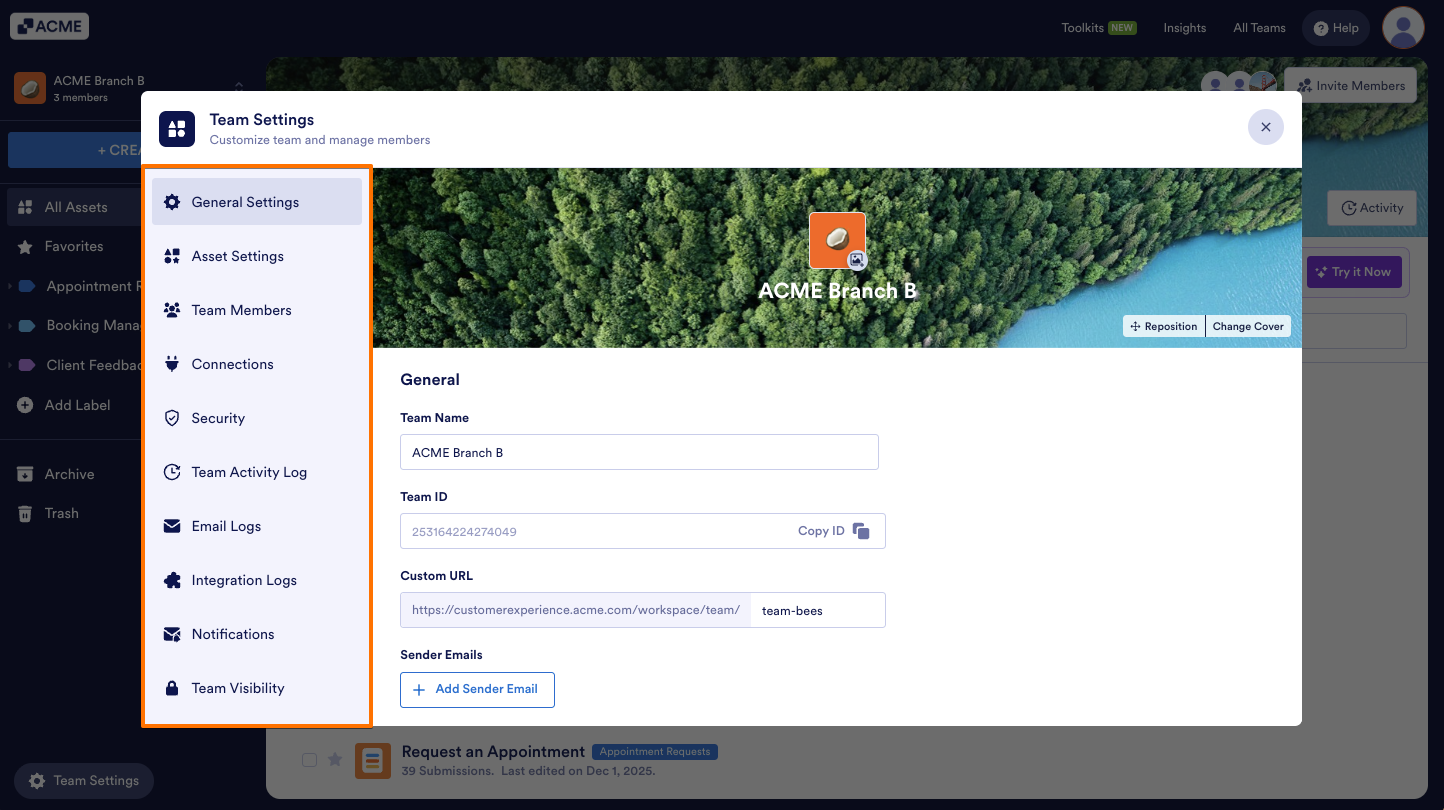The width and height of the screenshot is (1444, 810).
Task: Click Reposition cover button
Action: pos(1164,326)
